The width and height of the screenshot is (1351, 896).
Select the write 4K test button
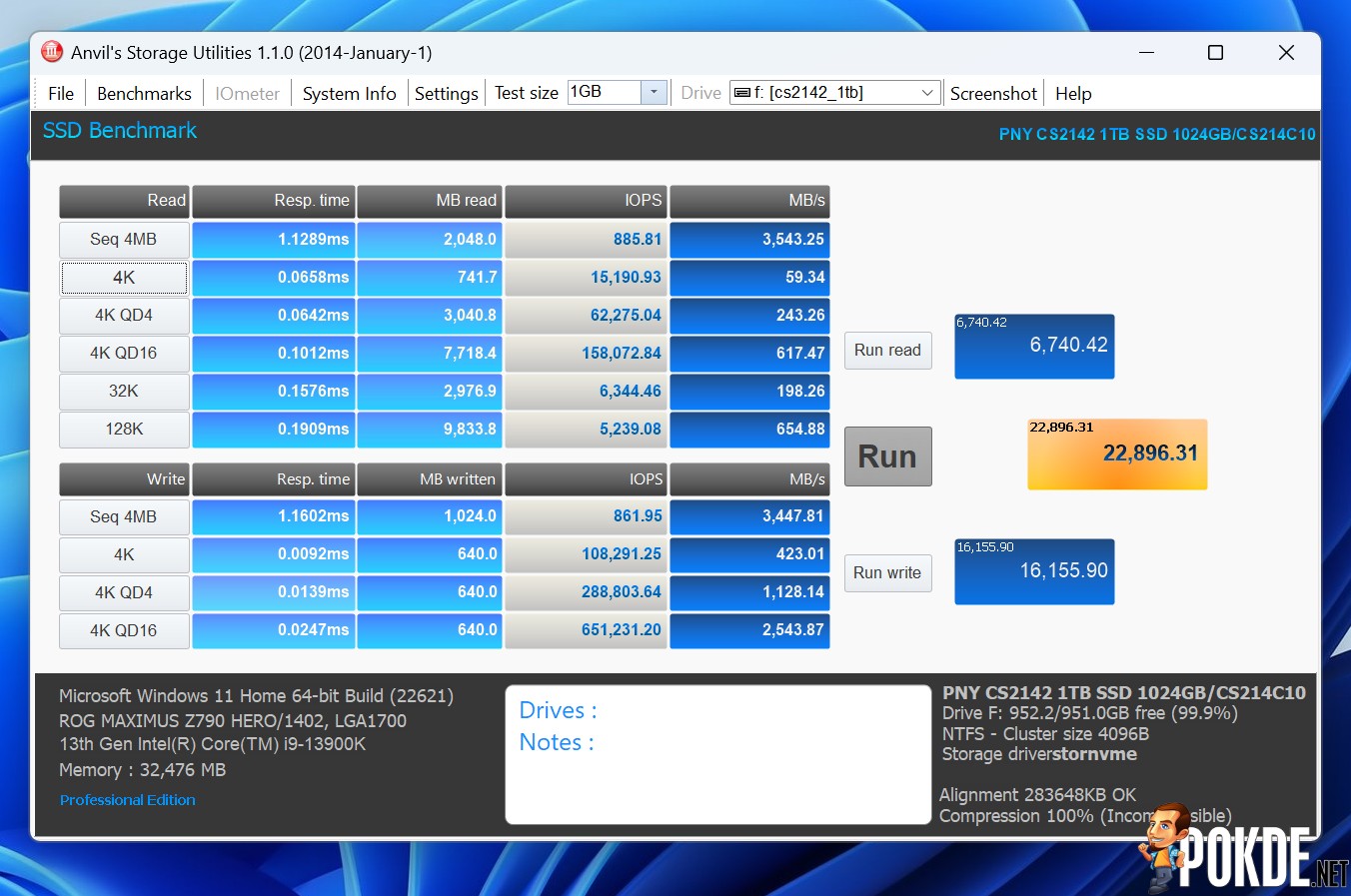click(124, 555)
